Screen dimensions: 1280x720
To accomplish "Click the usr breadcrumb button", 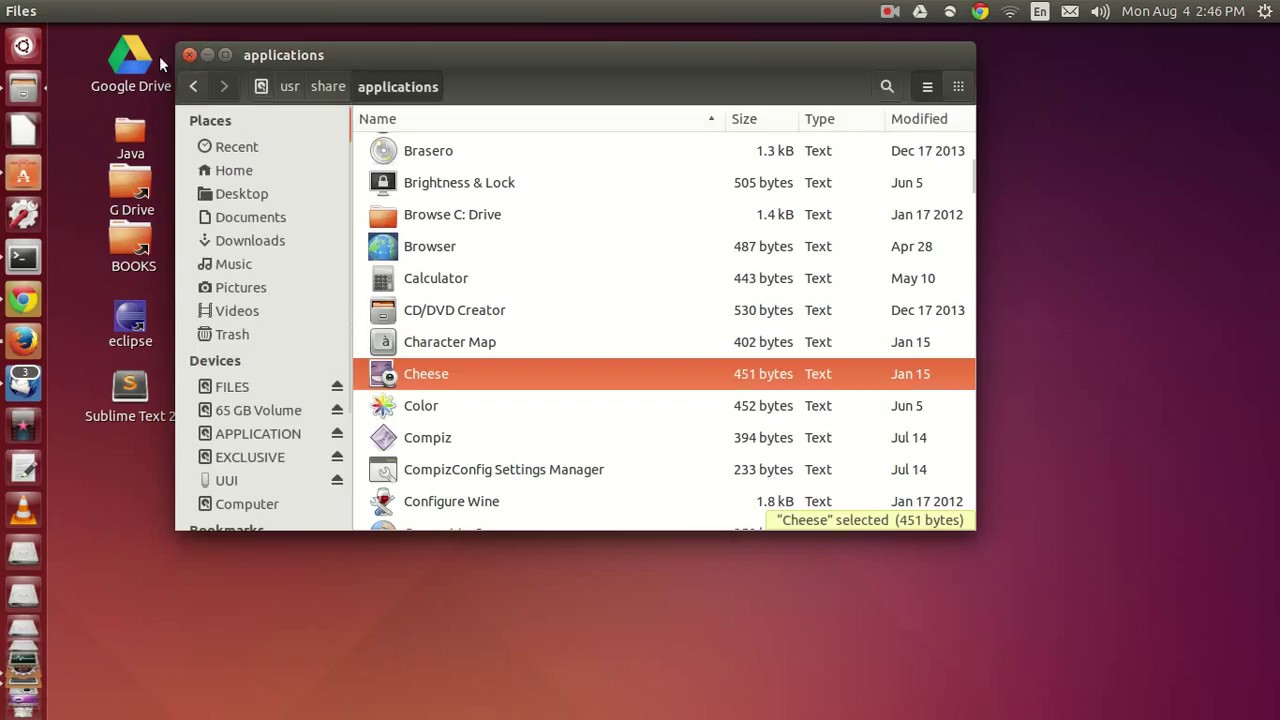I will click(x=289, y=87).
